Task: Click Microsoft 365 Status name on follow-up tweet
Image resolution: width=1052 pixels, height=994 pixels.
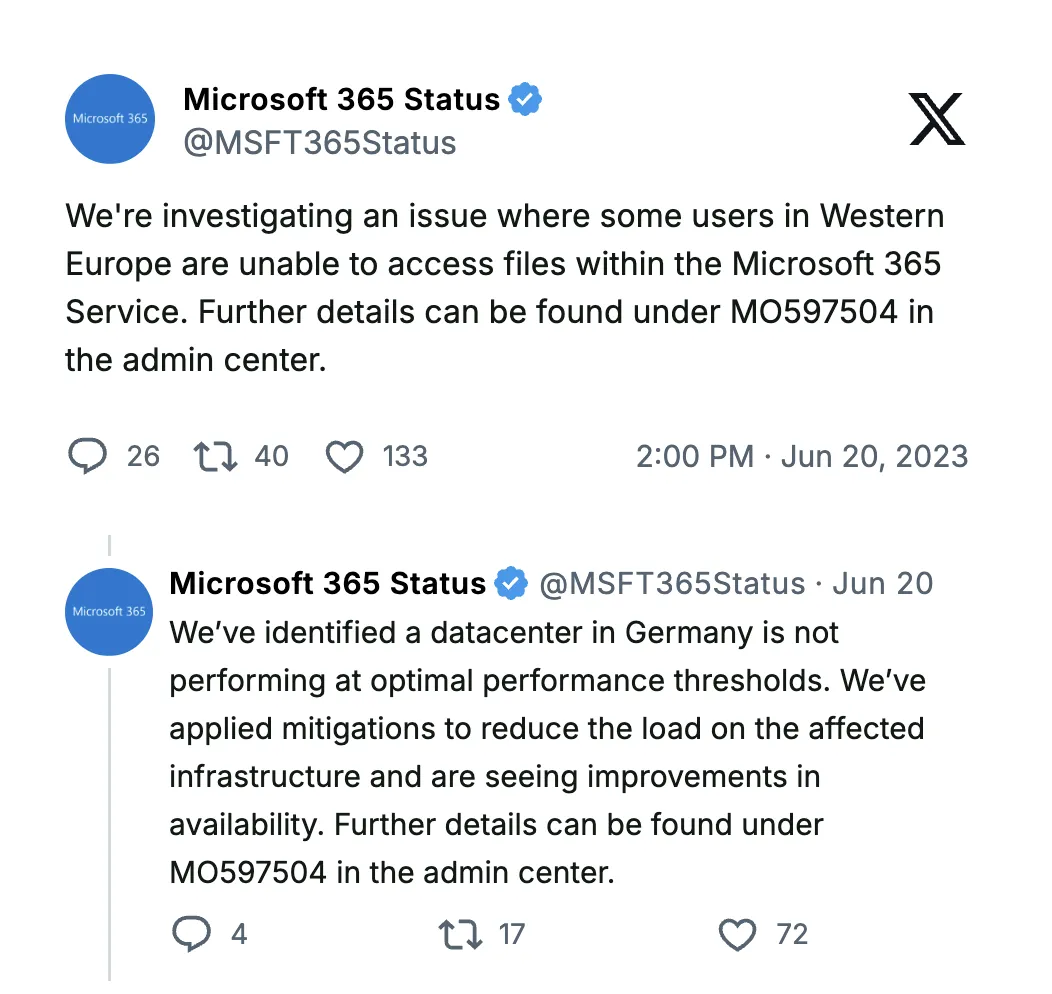Action: [x=327, y=583]
